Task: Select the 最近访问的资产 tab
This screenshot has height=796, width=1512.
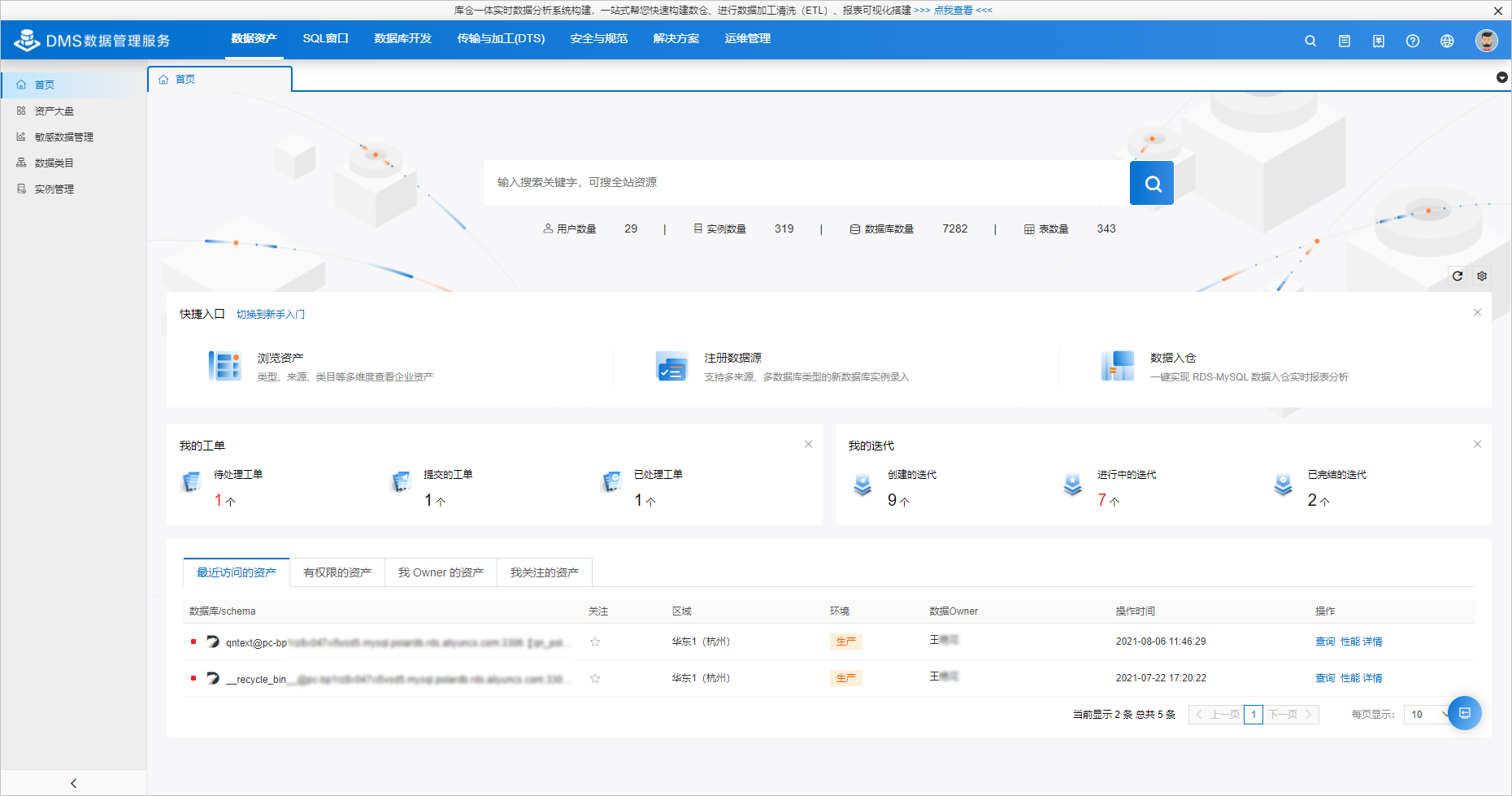Action: (x=237, y=572)
